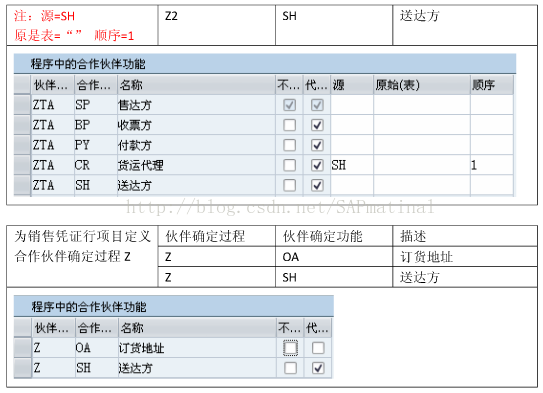The width and height of the screenshot is (543, 393).
Task: Click the 描述 header cell
Action: coord(465,236)
